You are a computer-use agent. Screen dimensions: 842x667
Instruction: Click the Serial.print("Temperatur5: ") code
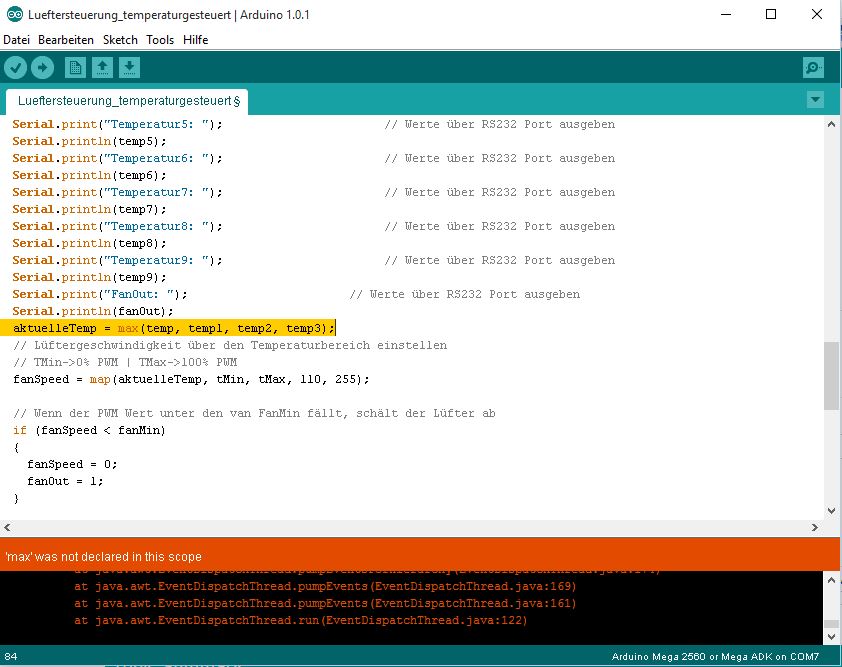pyautogui.click(x=117, y=124)
